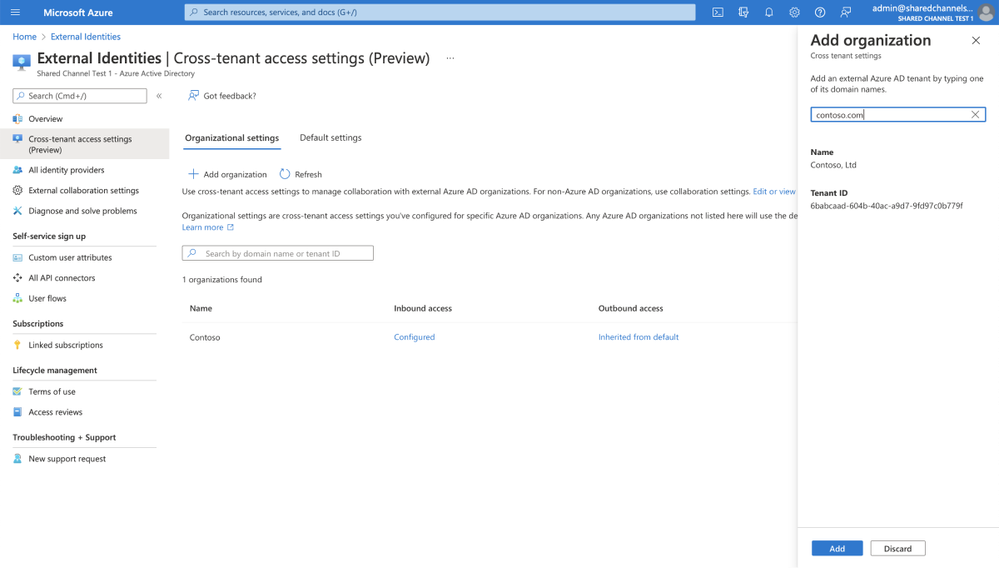This screenshot has height=568, width=999.
Task: Click the Refresh toolbar button
Action: (301, 174)
